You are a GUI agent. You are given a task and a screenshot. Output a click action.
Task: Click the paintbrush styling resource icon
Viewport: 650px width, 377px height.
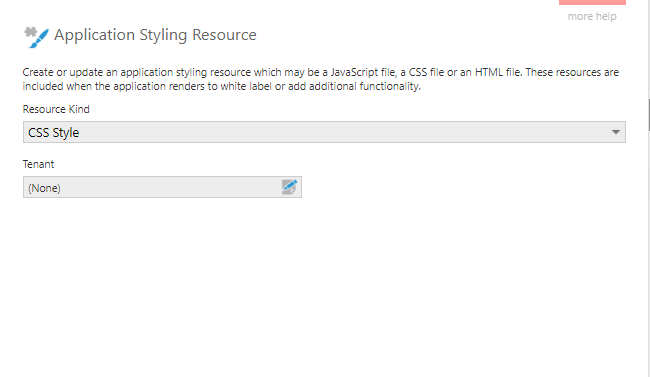click(40, 38)
